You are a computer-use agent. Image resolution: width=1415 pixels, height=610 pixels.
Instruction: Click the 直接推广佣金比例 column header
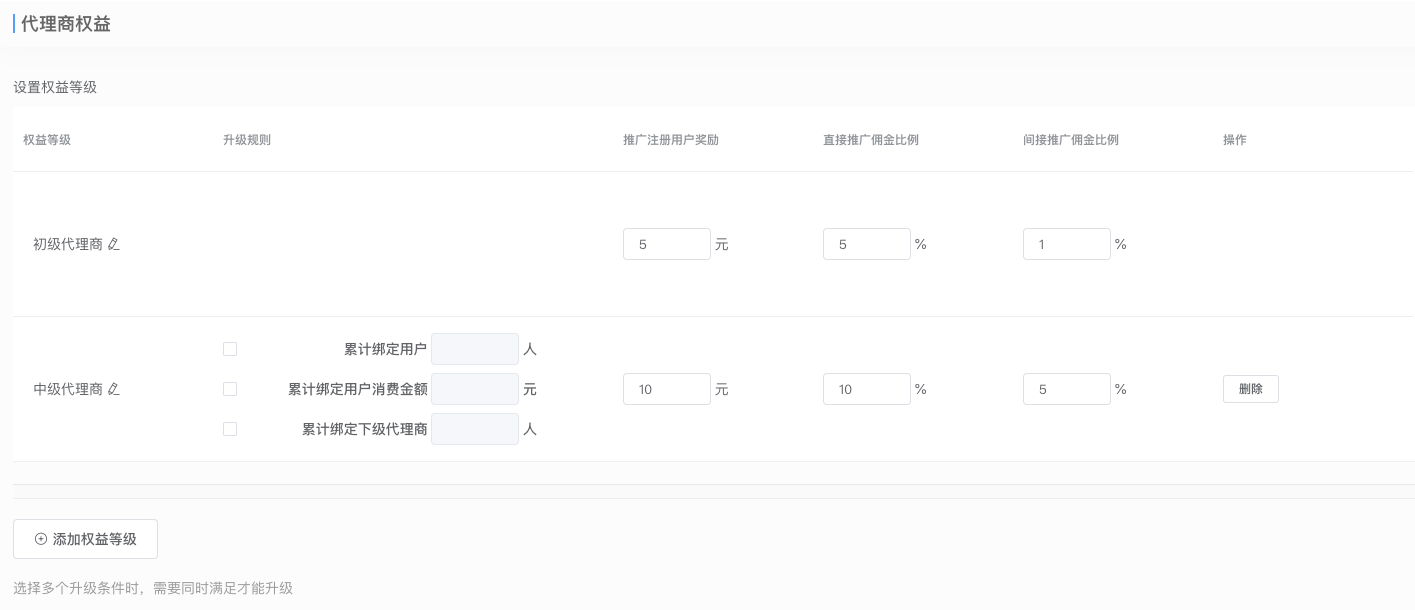(870, 140)
